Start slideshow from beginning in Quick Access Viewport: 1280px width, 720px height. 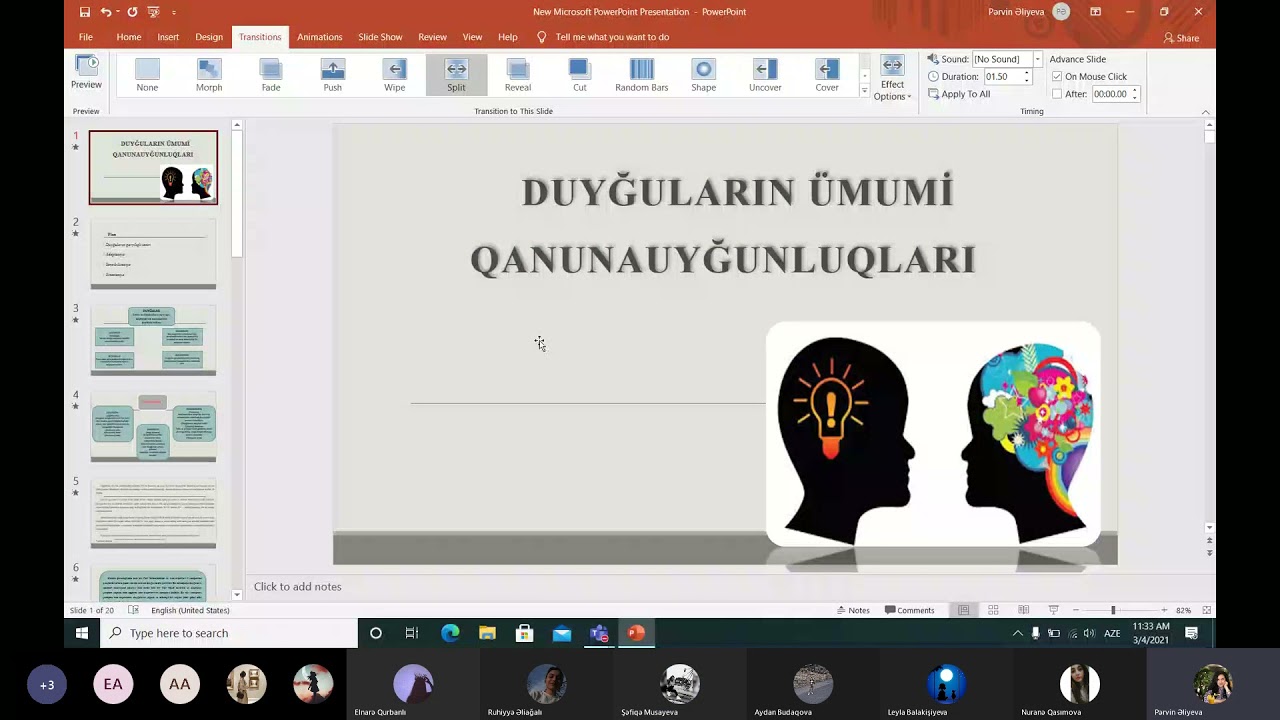coord(153,12)
